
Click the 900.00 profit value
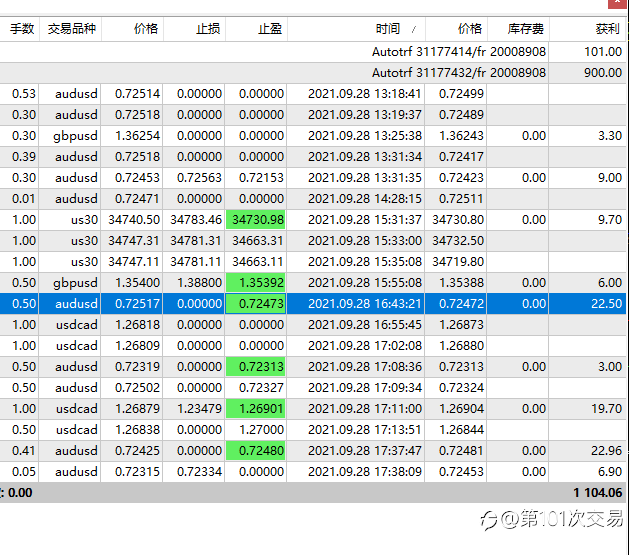click(x=603, y=73)
